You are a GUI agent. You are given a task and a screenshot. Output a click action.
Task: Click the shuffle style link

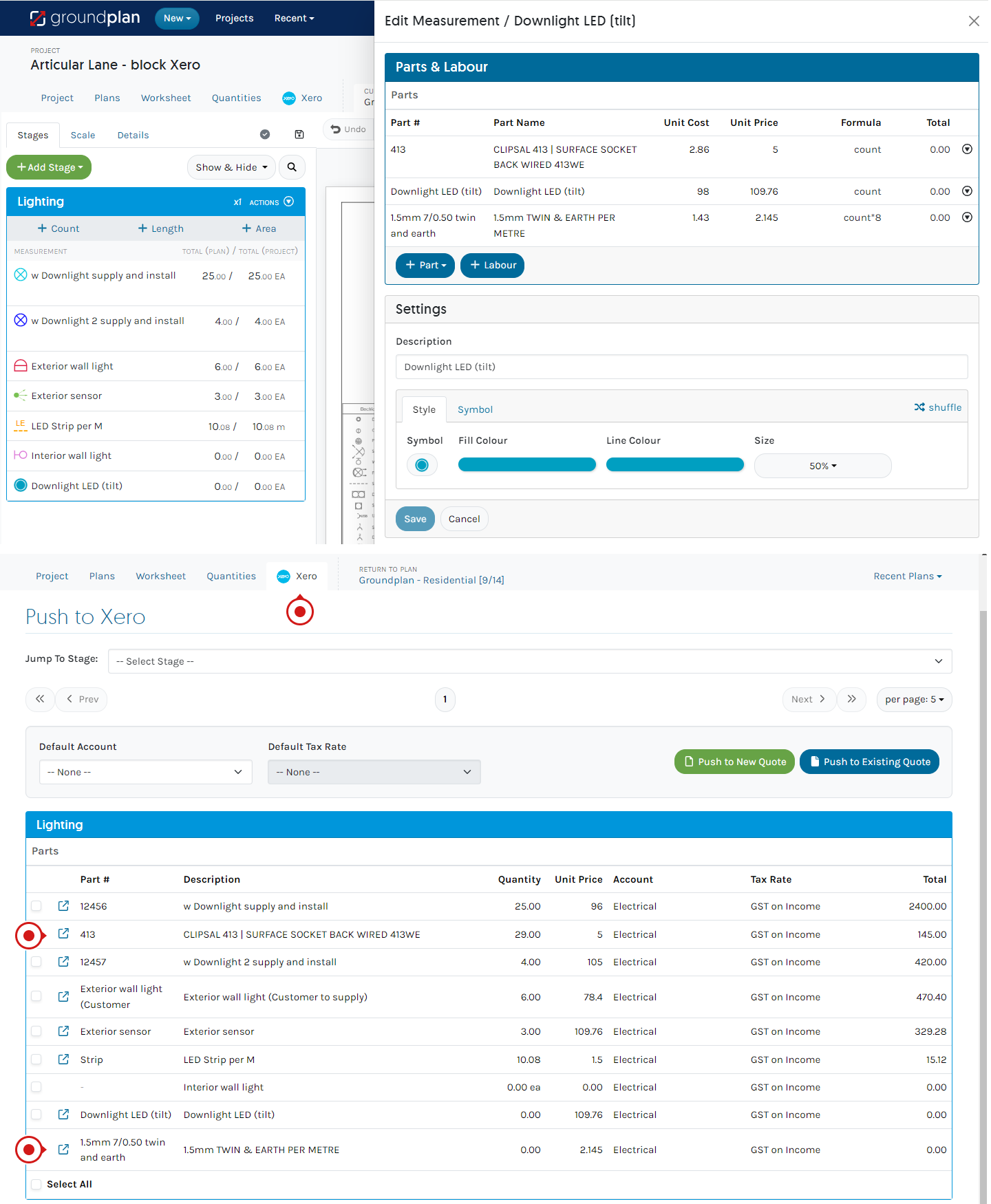pos(938,407)
